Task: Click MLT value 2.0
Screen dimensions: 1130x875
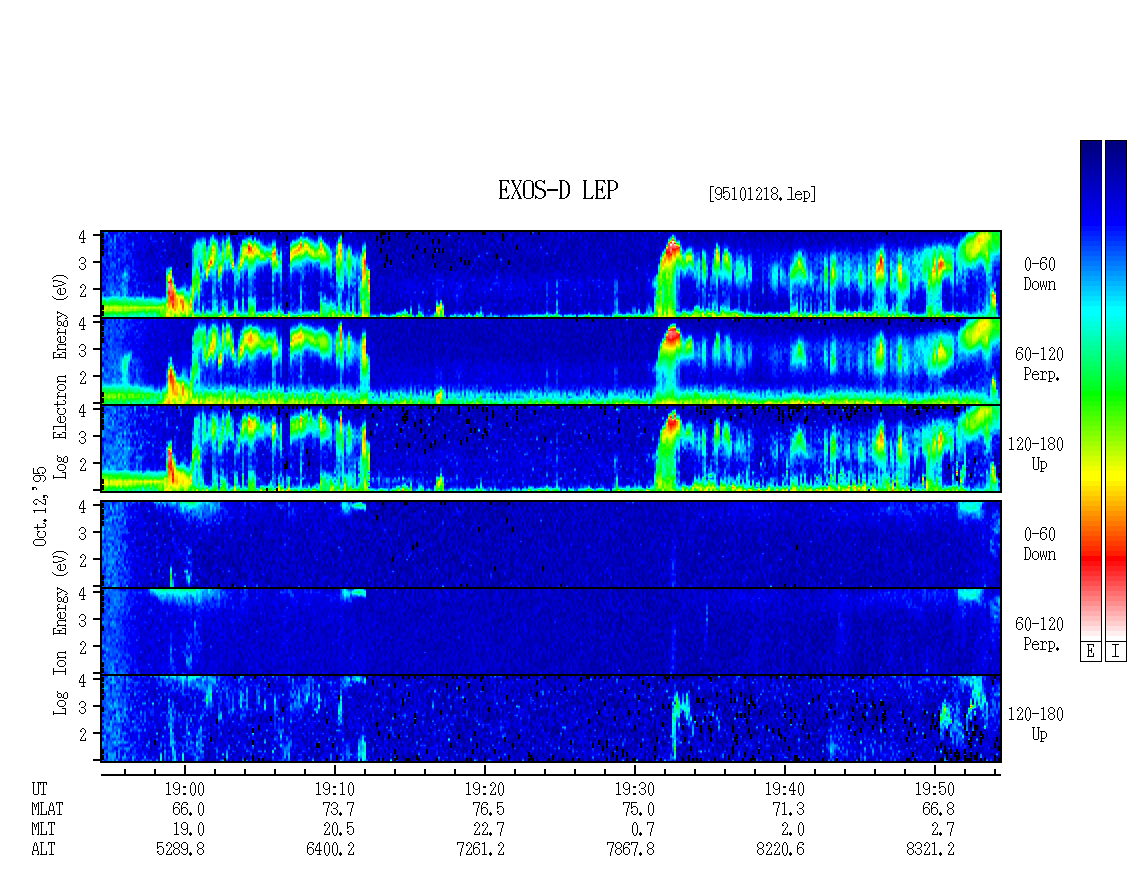Action: click(792, 830)
